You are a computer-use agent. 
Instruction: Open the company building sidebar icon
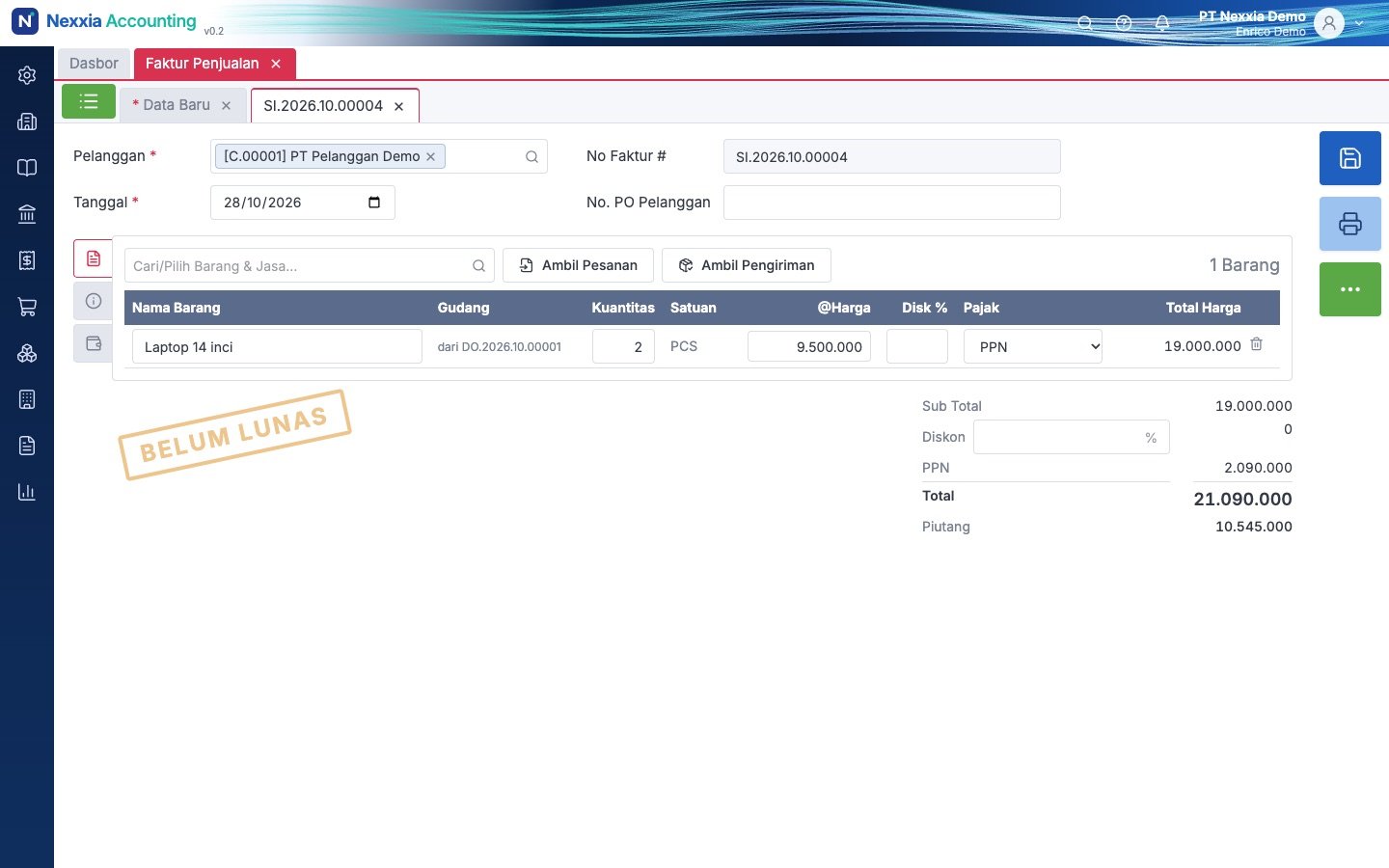(27, 122)
